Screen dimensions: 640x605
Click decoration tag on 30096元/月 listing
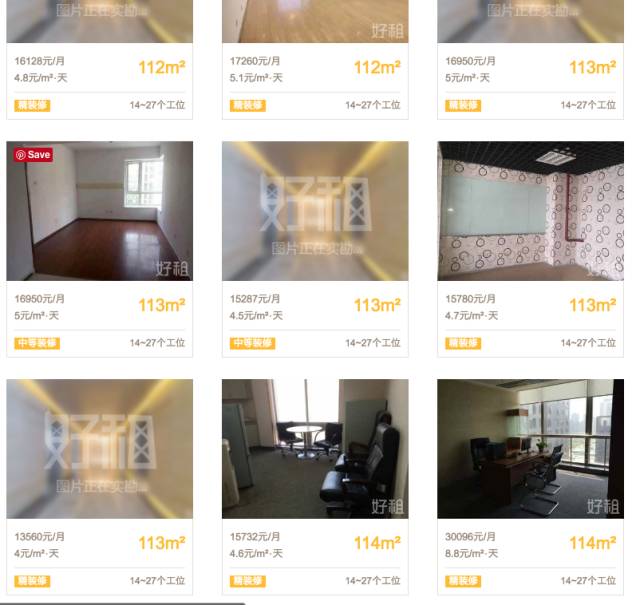(463, 581)
